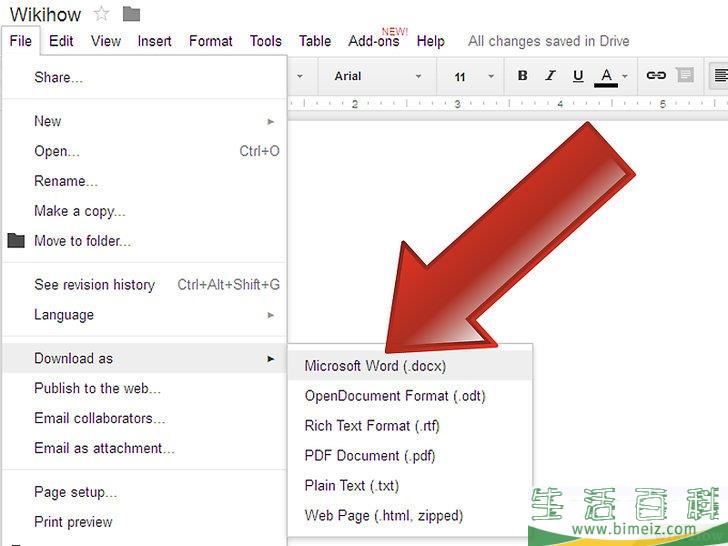The height and width of the screenshot is (546, 728).
Task: Expand the Language submenu
Action: pos(144,315)
